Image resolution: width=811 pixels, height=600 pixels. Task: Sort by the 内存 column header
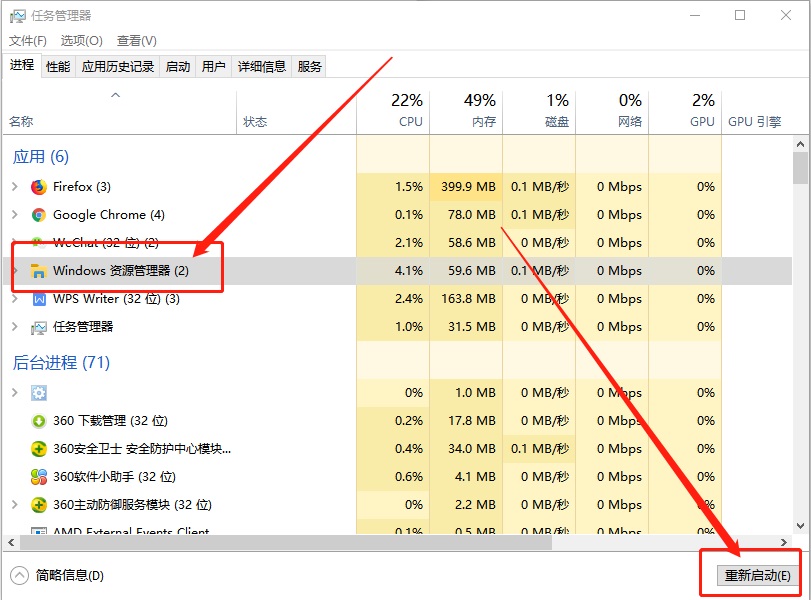[x=466, y=112]
